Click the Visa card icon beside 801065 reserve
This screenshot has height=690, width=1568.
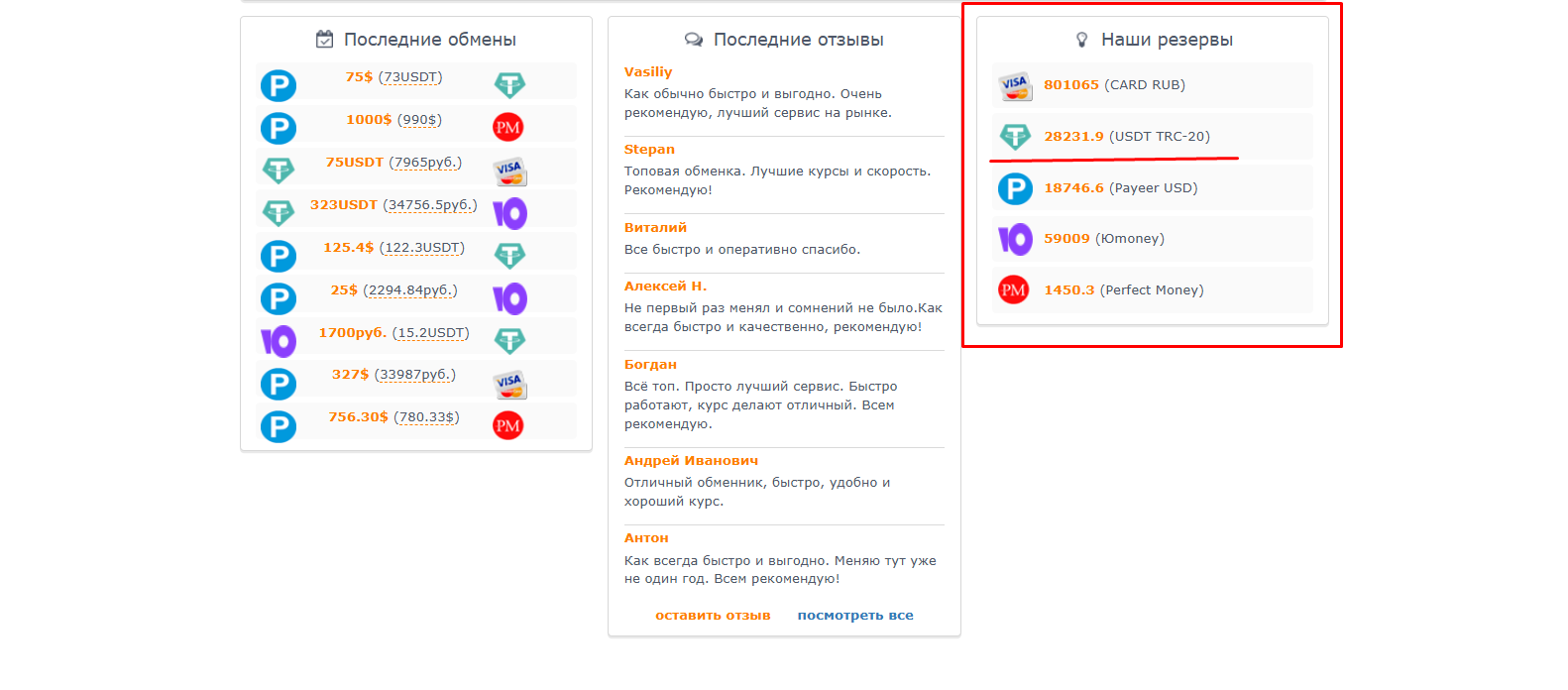tap(1014, 86)
